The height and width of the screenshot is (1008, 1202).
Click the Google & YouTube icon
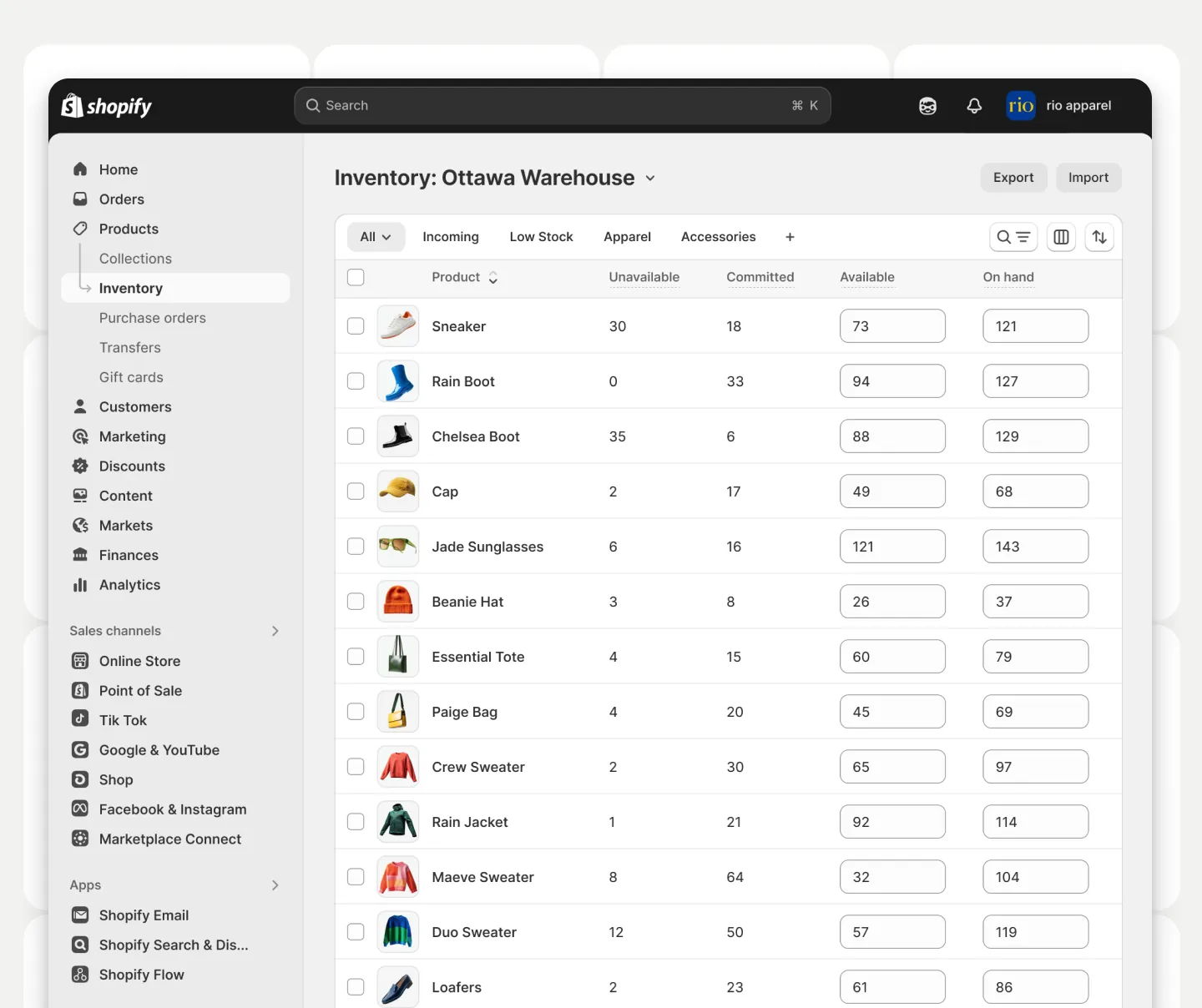coord(80,749)
